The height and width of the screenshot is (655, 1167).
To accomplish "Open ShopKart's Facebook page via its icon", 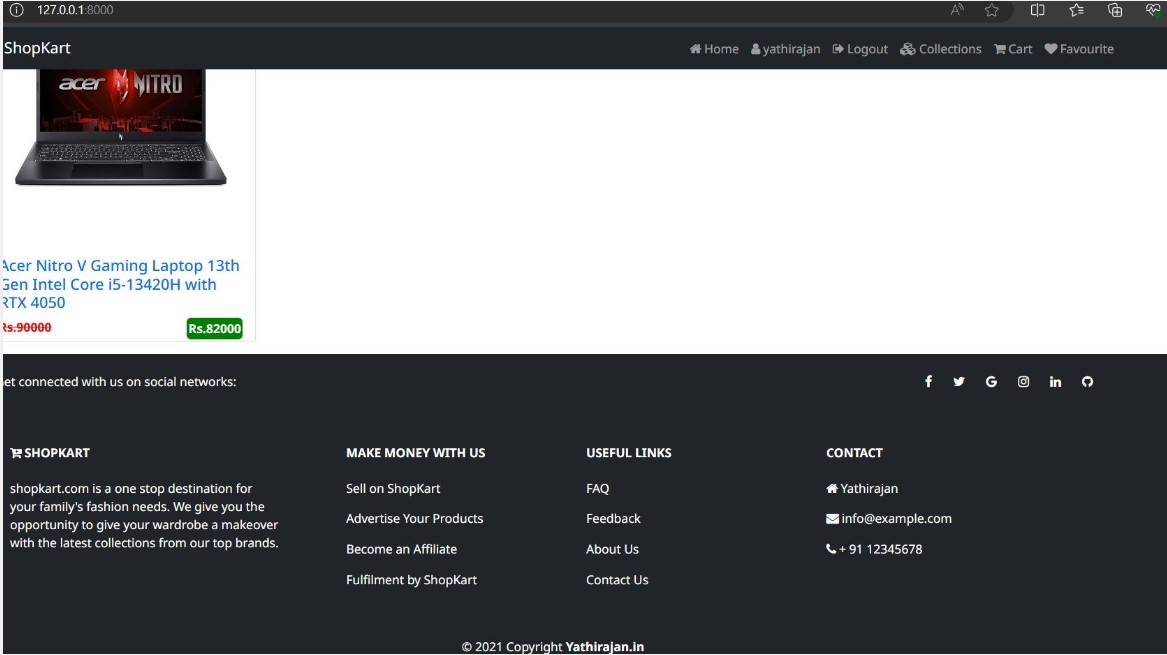I will 928,381.
